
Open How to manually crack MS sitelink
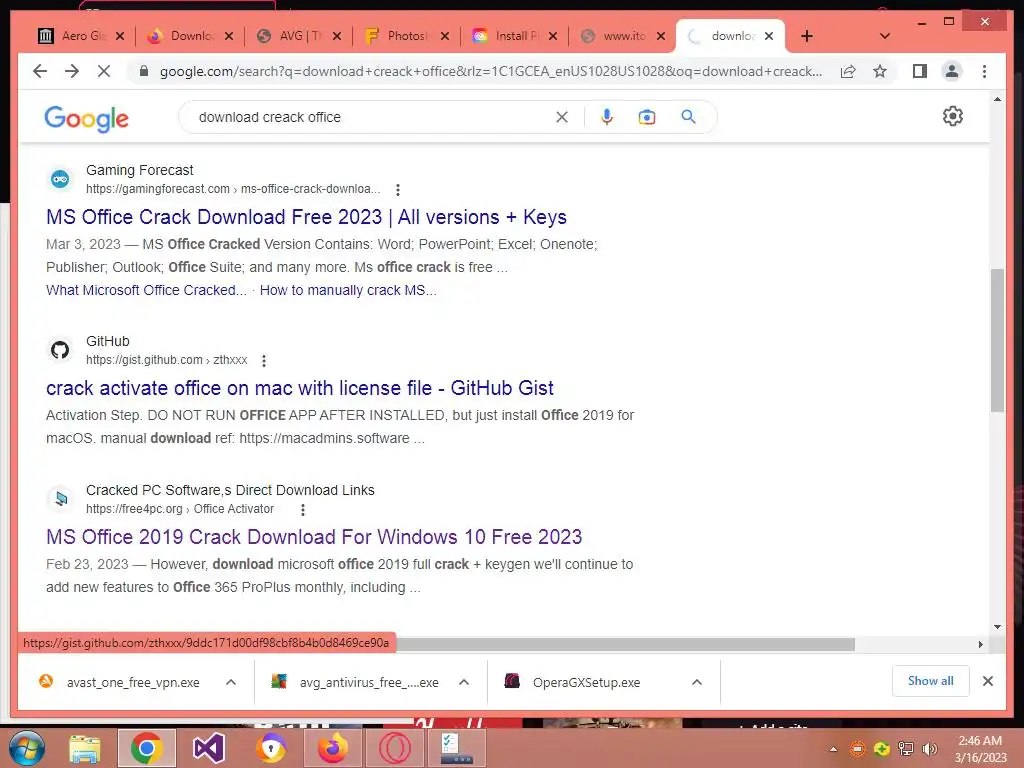(348, 290)
